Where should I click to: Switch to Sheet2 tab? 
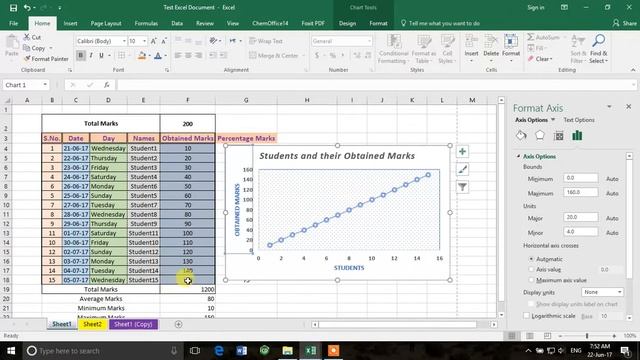(92, 324)
